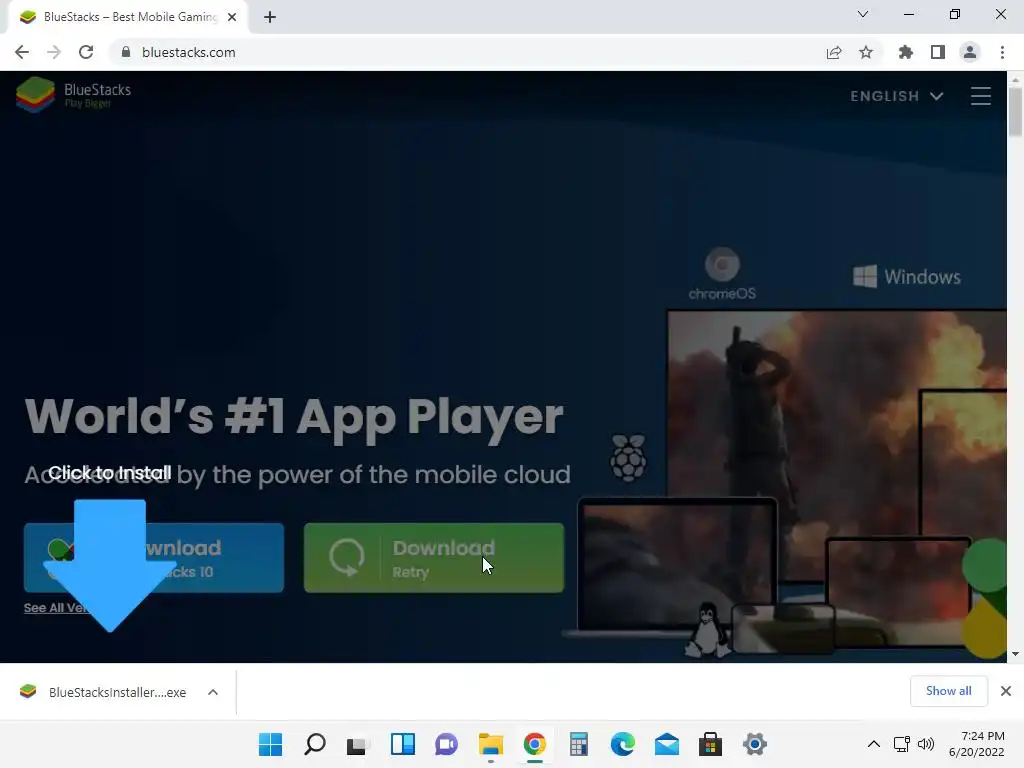Open Settings gear on the taskbar
The height and width of the screenshot is (768, 1024).
click(x=754, y=744)
